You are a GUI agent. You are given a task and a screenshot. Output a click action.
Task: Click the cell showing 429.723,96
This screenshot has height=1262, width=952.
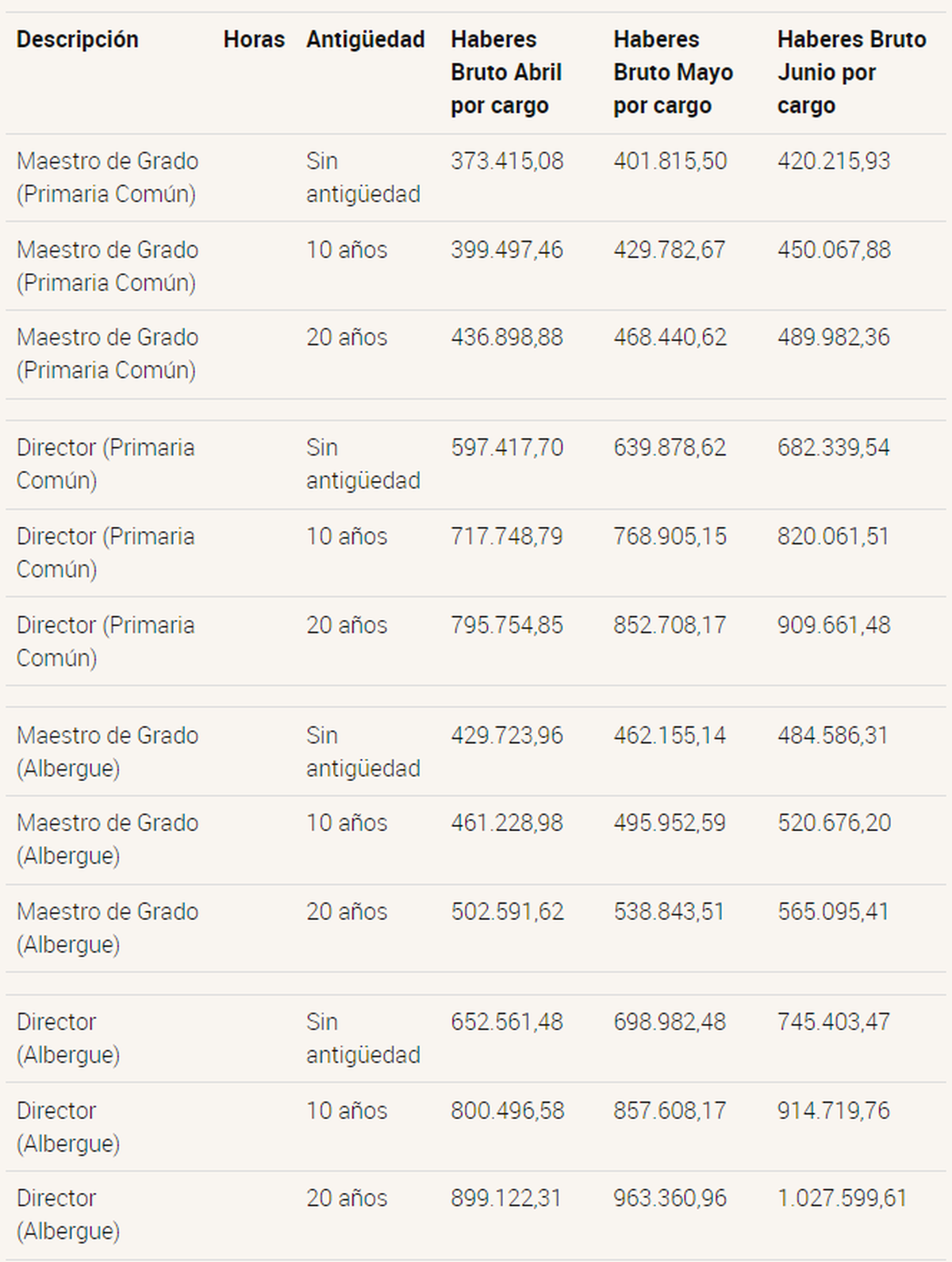coord(507,736)
